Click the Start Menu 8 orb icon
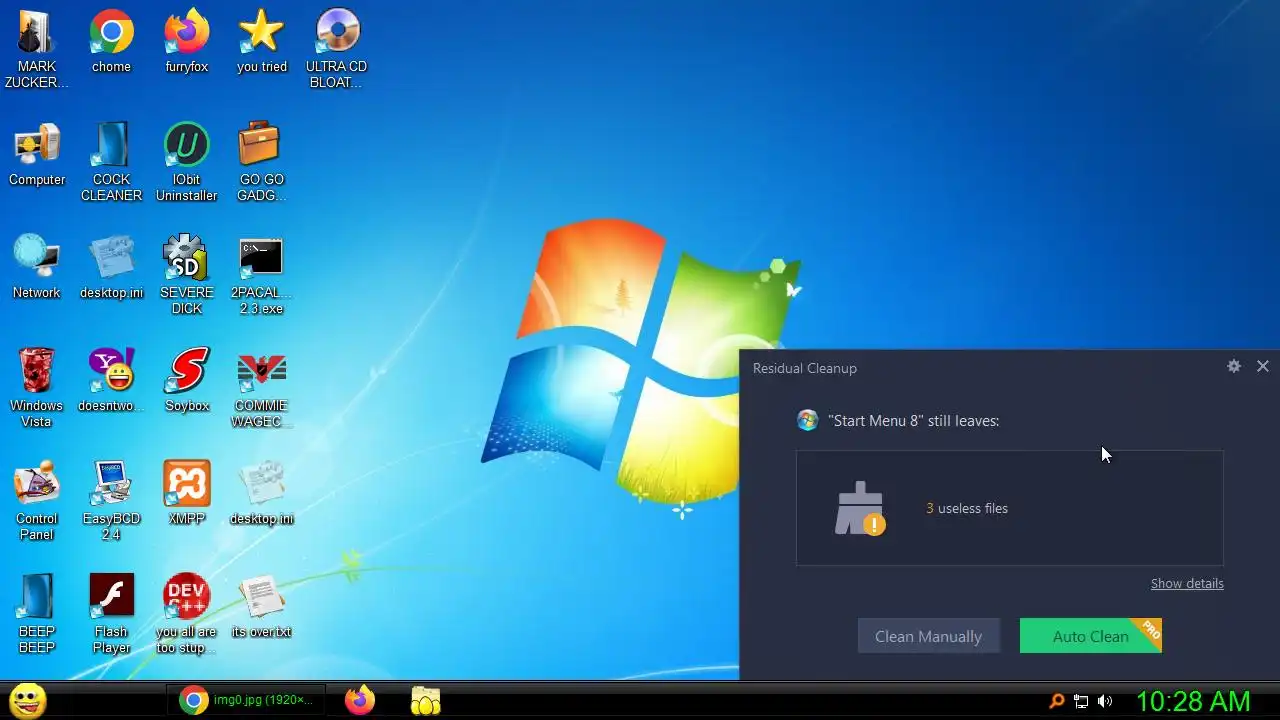The image size is (1280, 720). click(x=807, y=420)
